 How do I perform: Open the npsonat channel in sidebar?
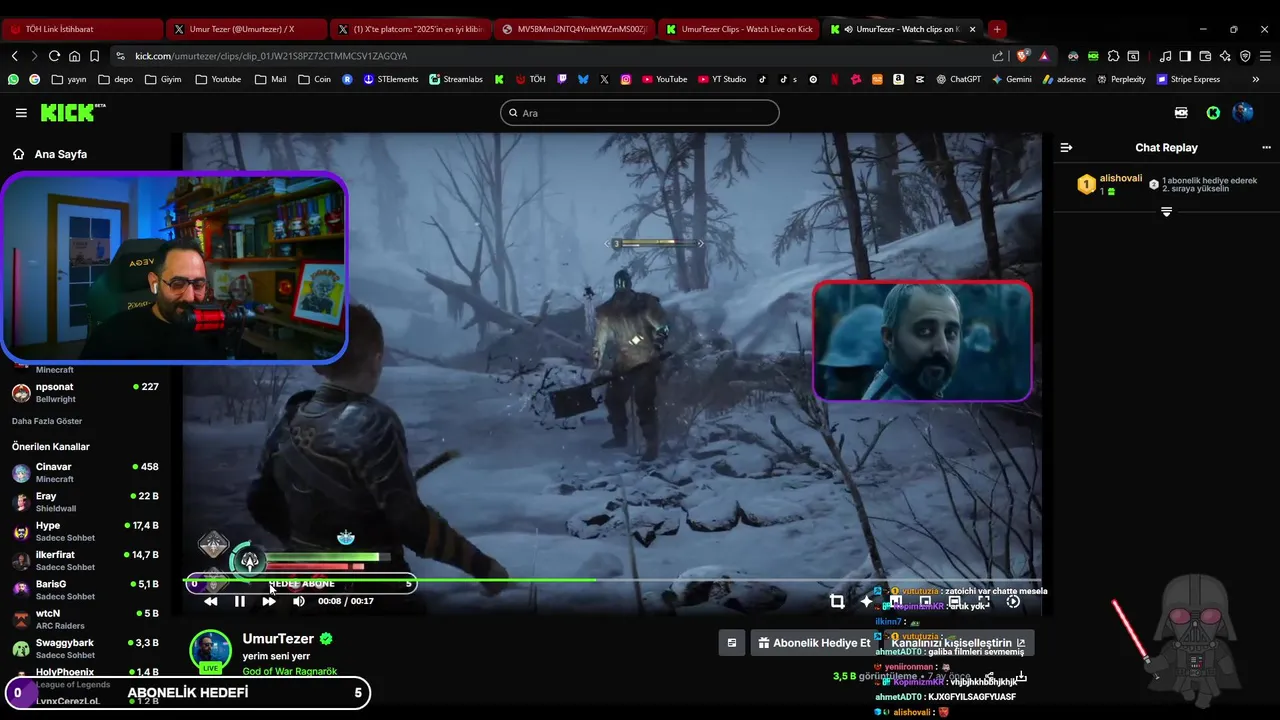point(85,392)
